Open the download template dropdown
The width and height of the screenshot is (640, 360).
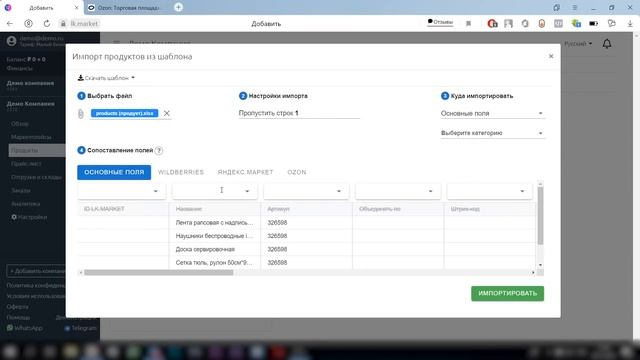click(106, 78)
